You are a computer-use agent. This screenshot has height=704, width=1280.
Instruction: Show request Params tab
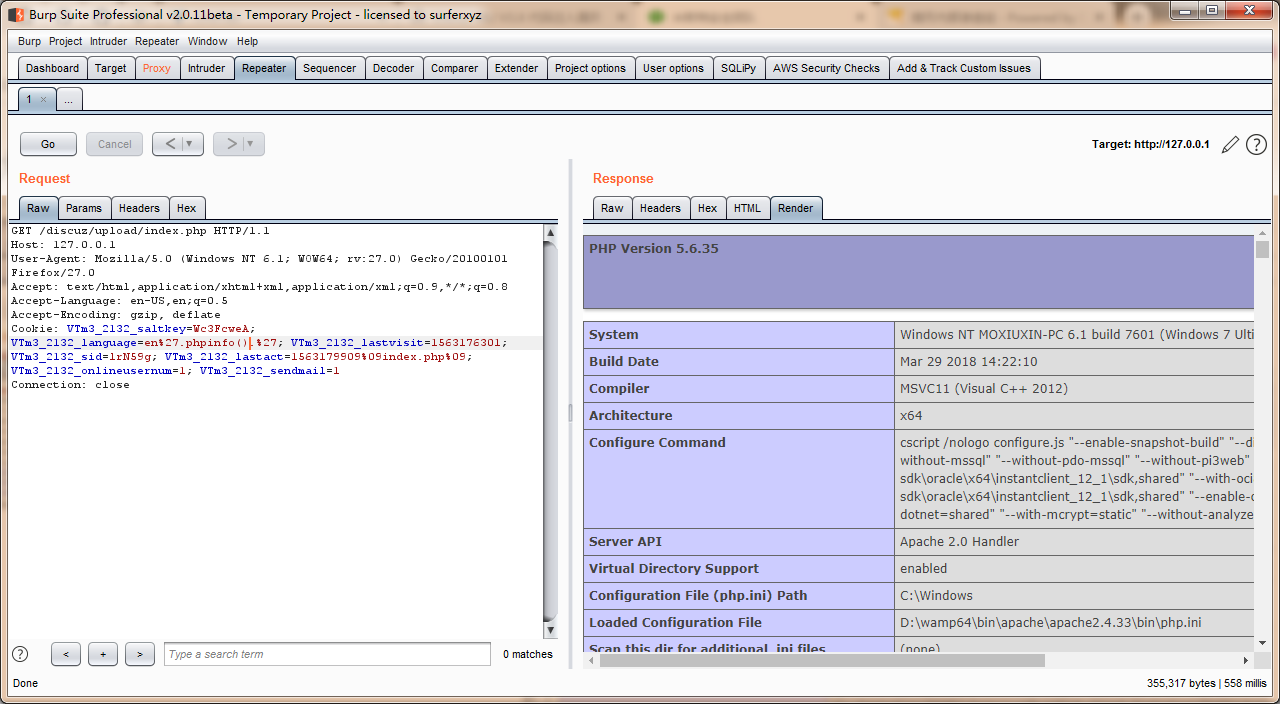[84, 208]
